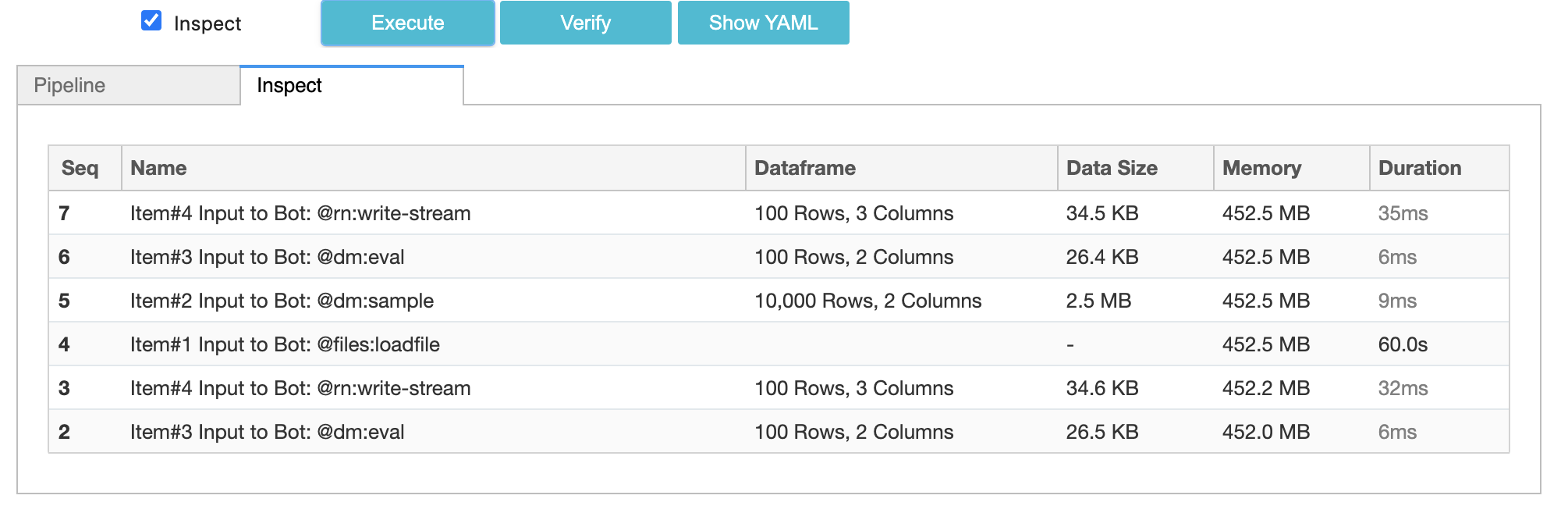Screen dimensions: 1568x506
Task: Switch to the Pipeline tab
Action: [129, 85]
